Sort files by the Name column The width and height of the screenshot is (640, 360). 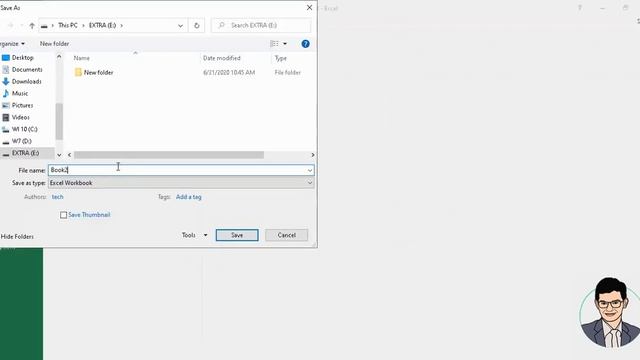82,58
